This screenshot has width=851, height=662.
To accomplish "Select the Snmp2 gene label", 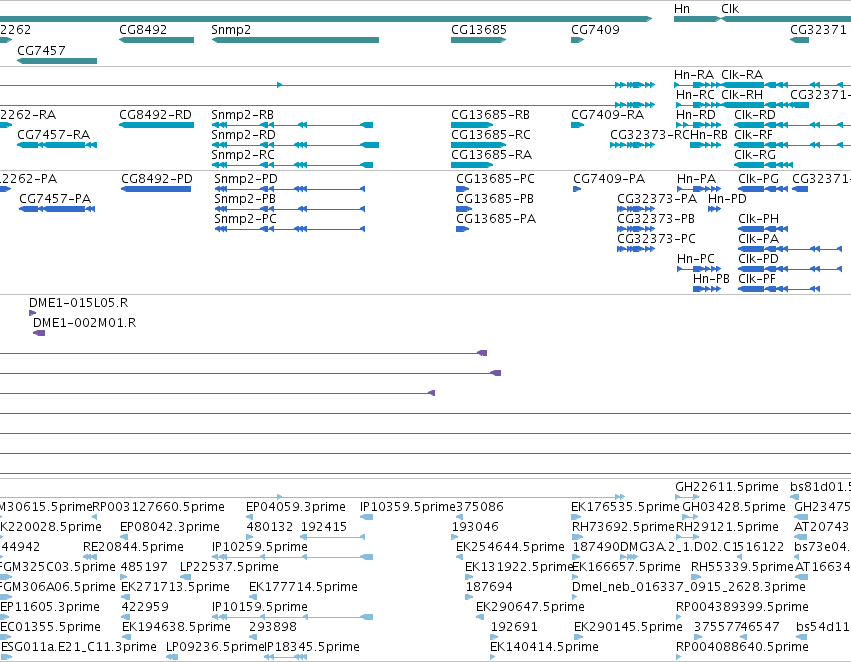I will tap(231, 30).
